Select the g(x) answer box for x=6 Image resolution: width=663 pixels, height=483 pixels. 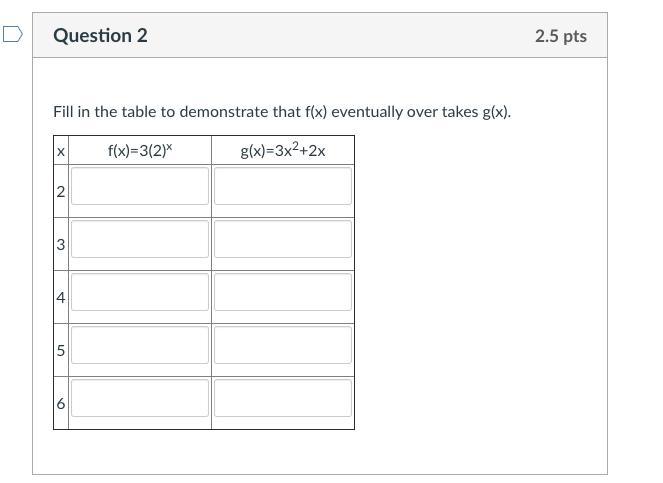click(x=283, y=398)
